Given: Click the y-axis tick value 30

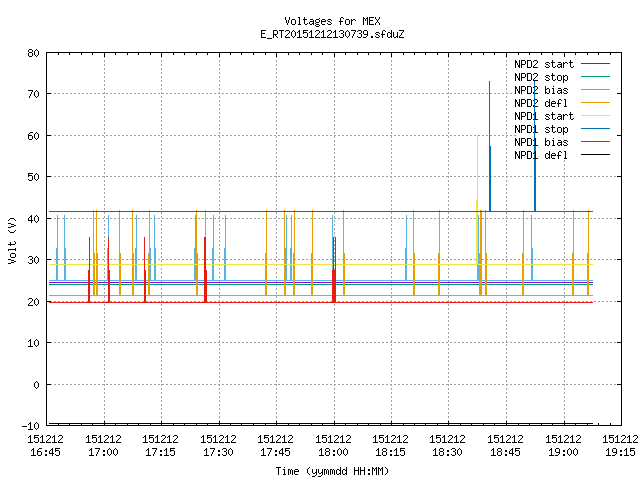Looking at the screenshot, I should pyautogui.click(x=33, y=260).
